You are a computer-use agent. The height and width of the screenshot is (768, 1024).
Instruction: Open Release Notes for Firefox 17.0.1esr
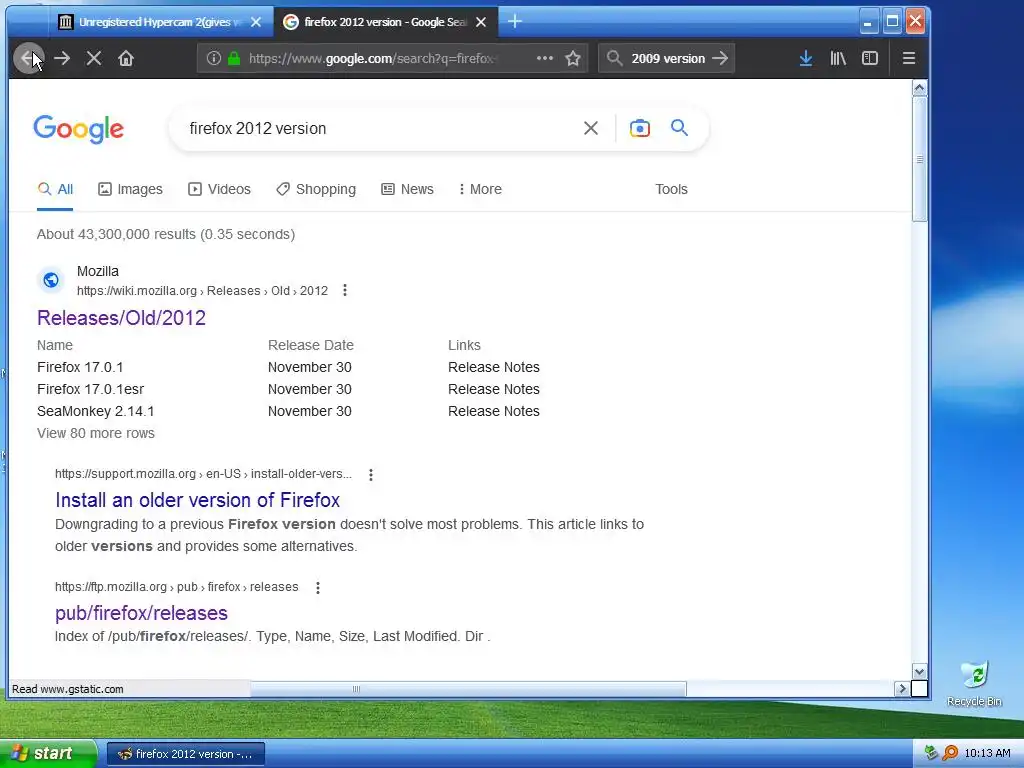494,389
